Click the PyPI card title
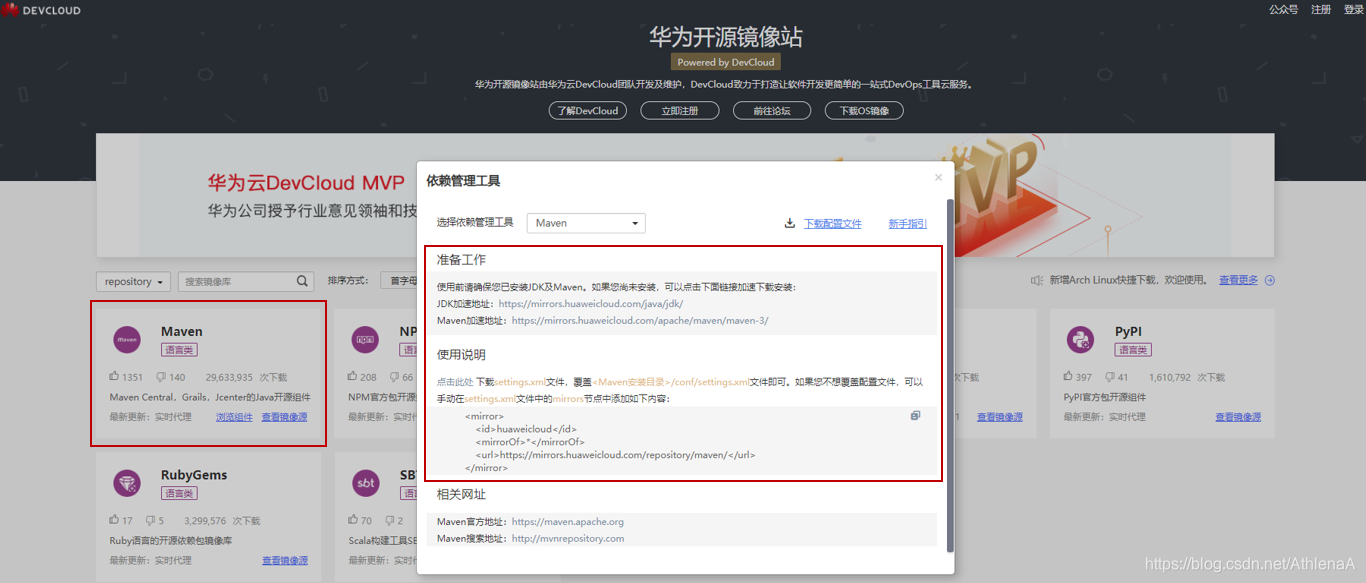Screen dimensions: 1366x583 click(1128, 331)
